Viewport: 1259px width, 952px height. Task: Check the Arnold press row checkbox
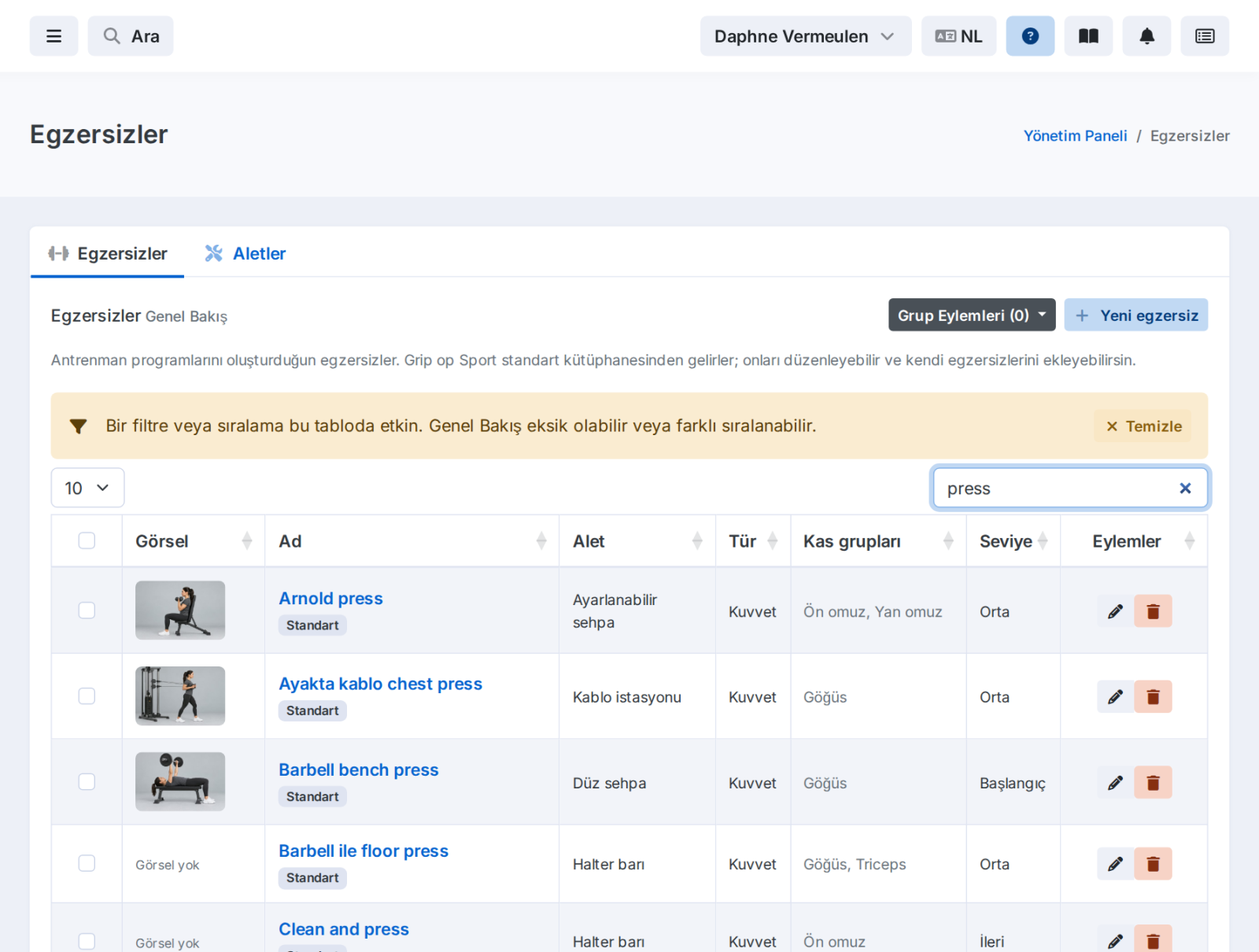(87, 611)
